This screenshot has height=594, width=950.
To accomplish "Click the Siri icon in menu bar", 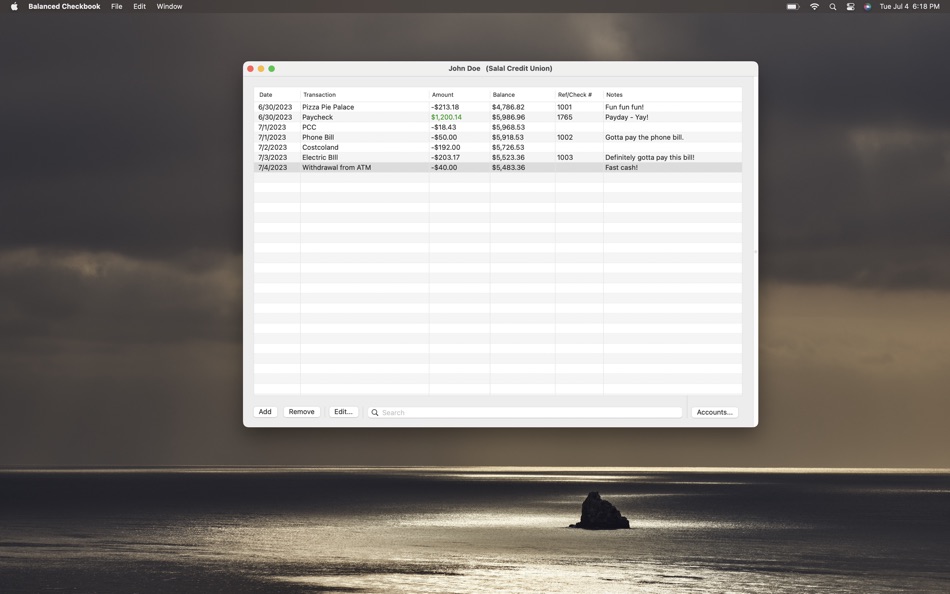I will pos(867,6).
